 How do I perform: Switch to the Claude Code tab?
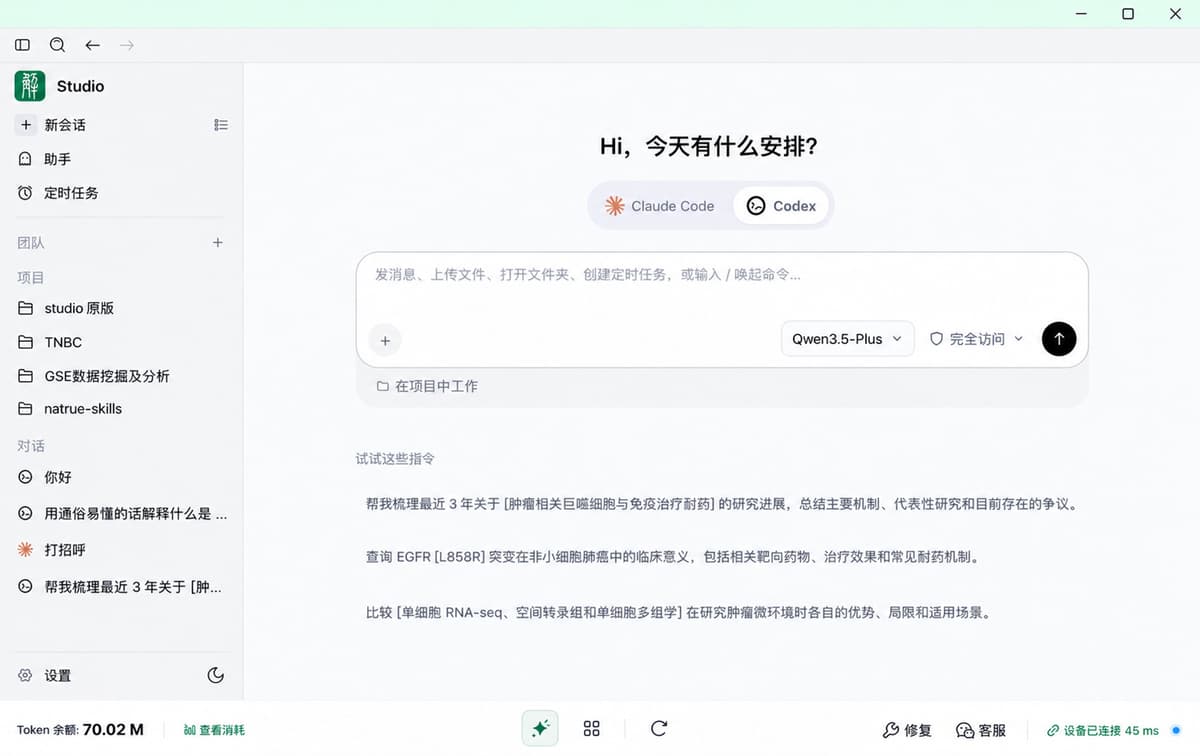click(x=660, y=206)
